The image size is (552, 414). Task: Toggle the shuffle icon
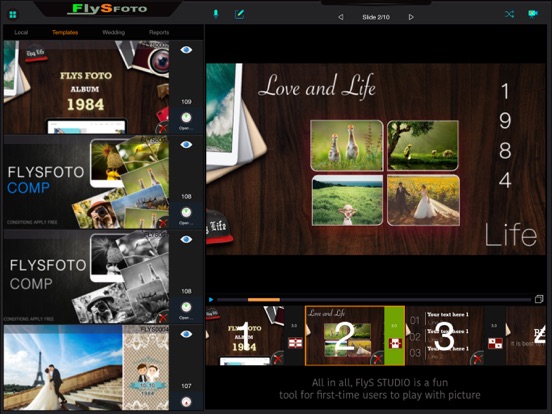[x=509, y=14]
